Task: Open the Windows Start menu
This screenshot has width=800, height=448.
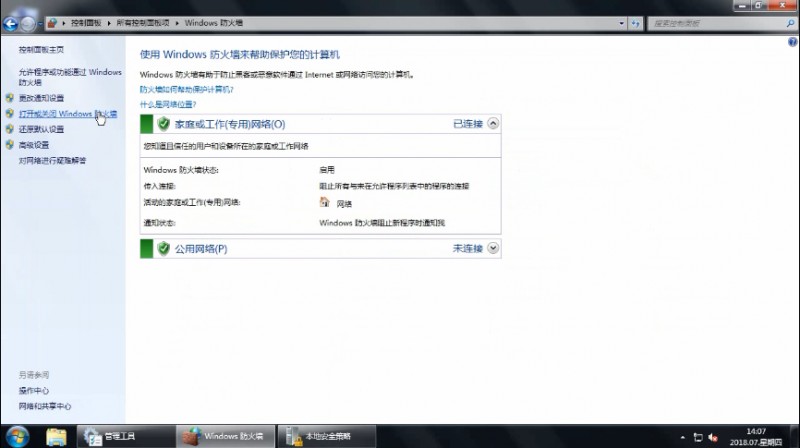Action: click(x=17, y=437)
